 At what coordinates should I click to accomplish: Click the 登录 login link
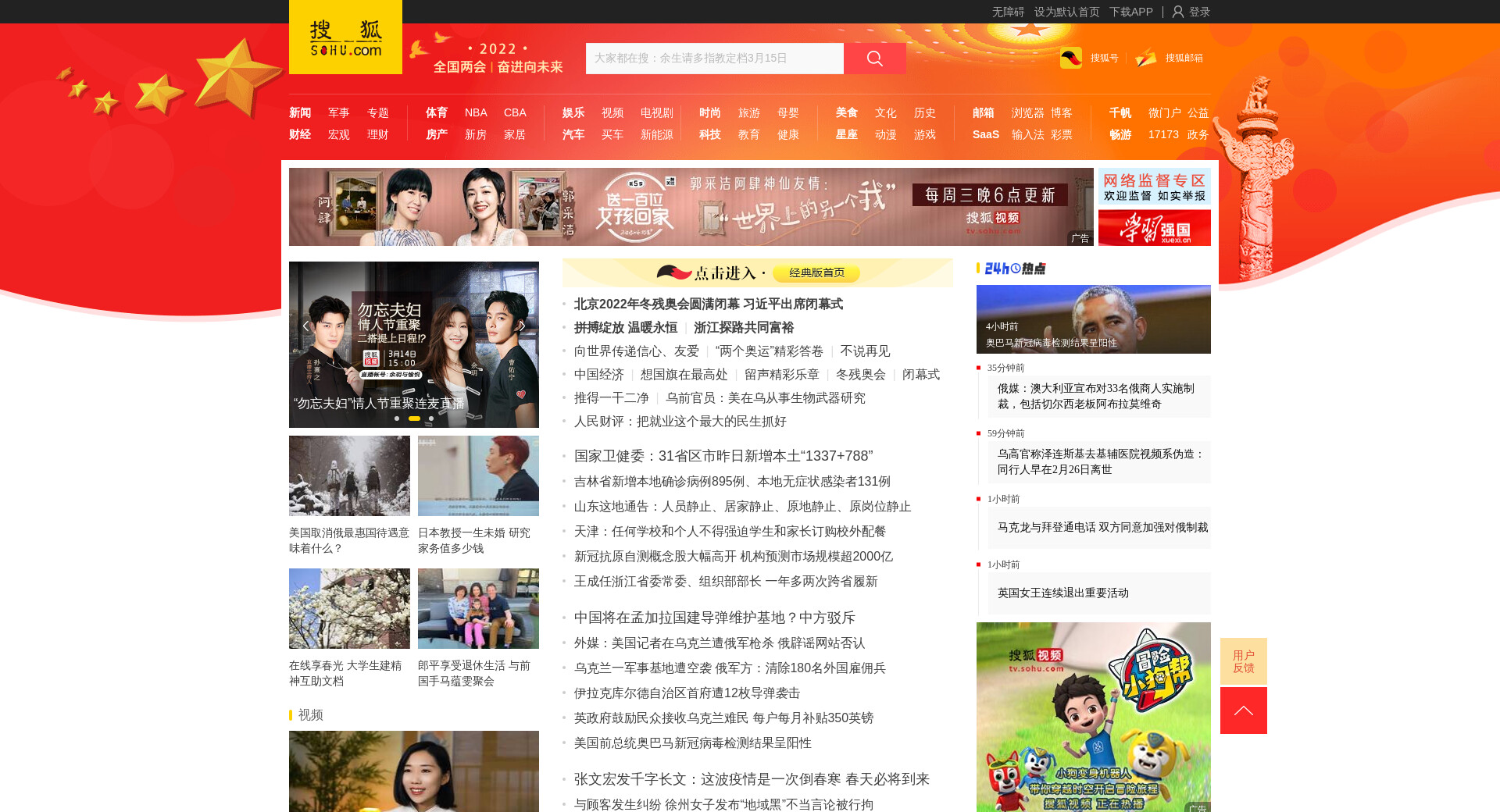[1199, 12]
